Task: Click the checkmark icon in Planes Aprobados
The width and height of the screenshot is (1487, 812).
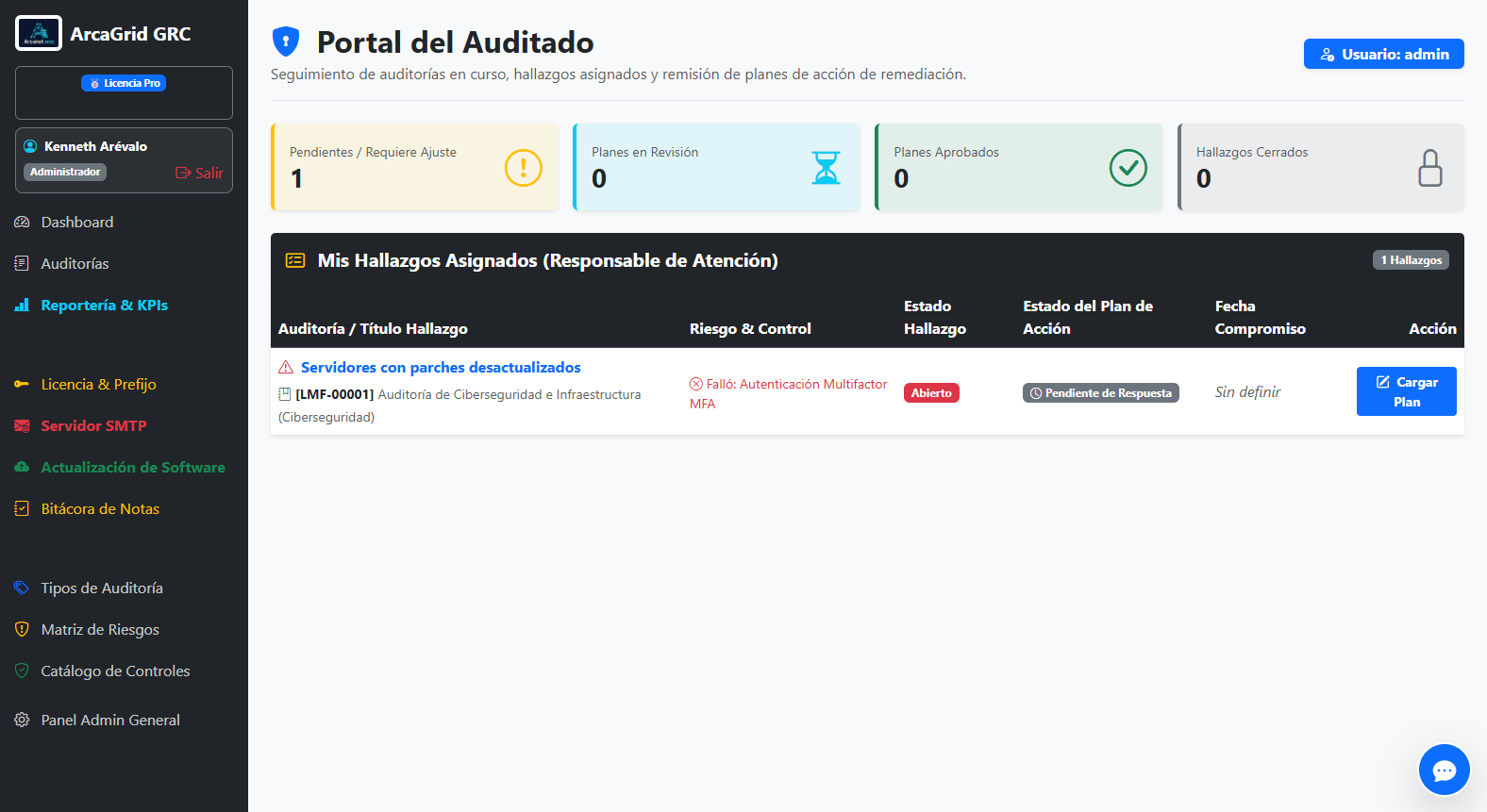Action: coord(1128,168)
